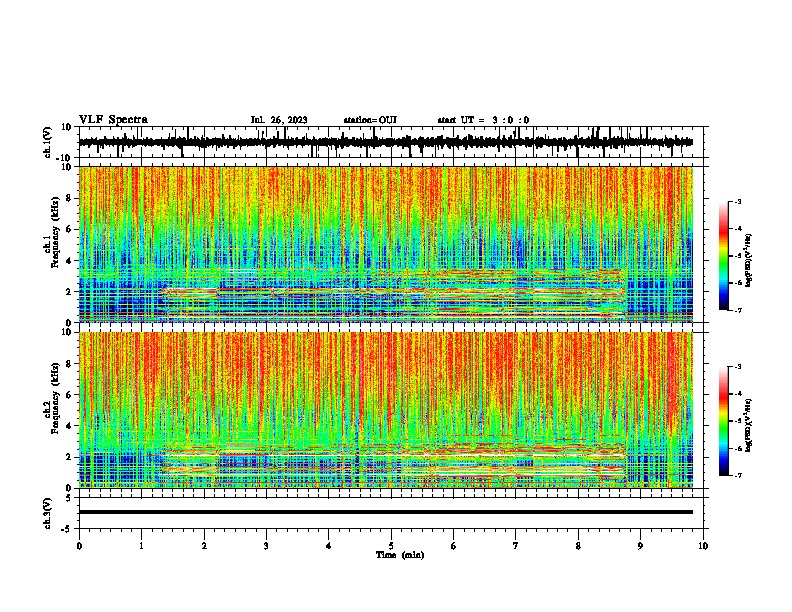The image size is (792, 612).
Task: Click the 'Time (min)' axis title
Action: point(400,555)
